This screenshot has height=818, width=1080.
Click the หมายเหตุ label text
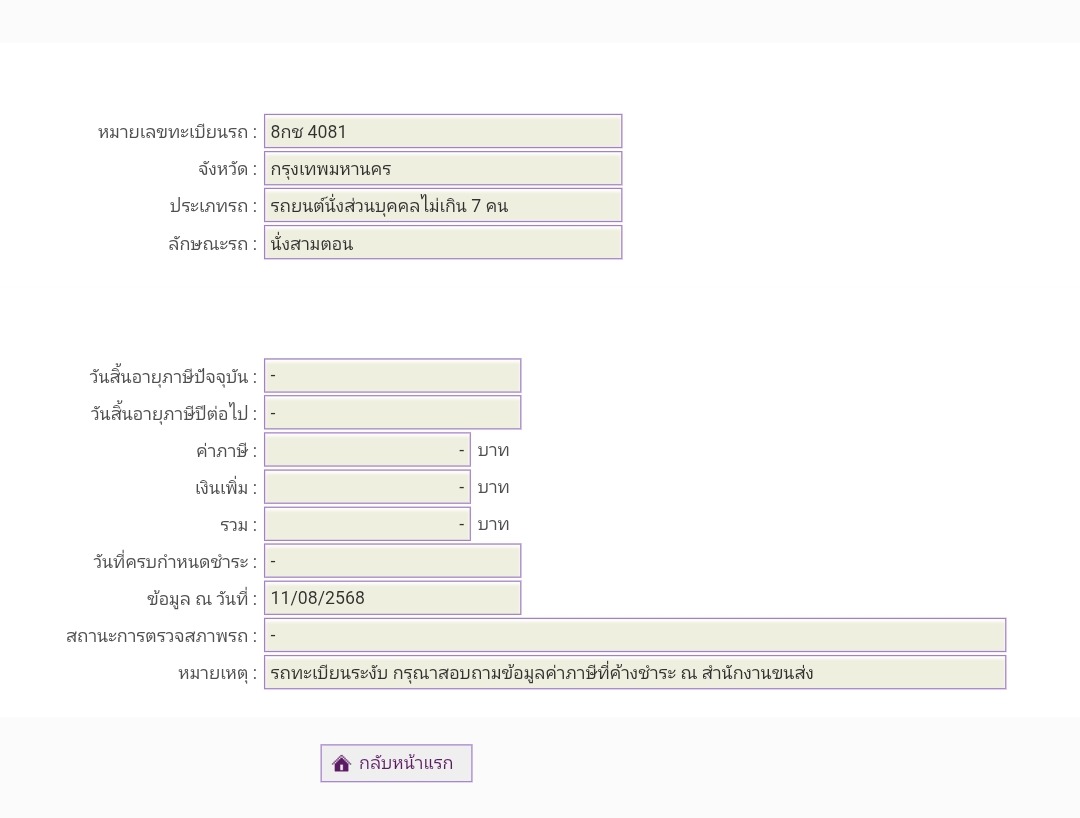[x=216, y=673]
